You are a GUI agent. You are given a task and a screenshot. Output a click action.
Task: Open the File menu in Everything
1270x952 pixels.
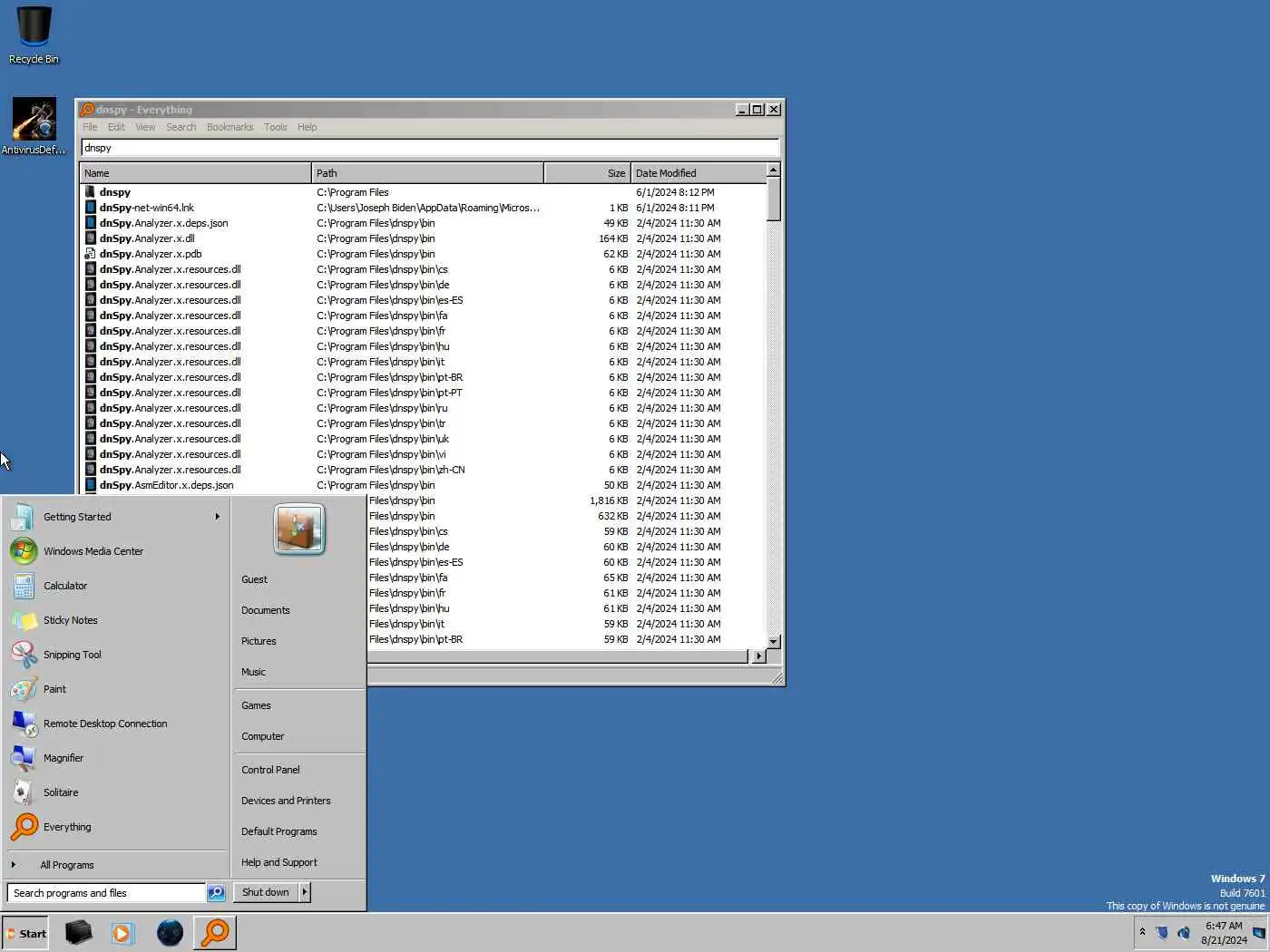click(90, 127)
